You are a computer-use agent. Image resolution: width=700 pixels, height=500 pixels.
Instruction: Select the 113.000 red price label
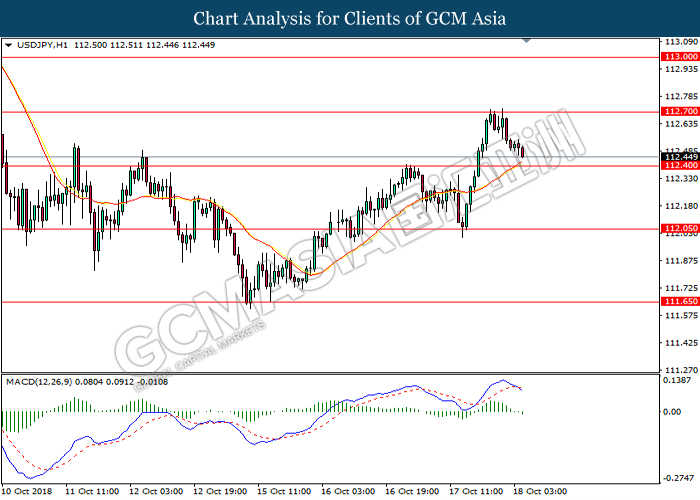click(680, 57)
